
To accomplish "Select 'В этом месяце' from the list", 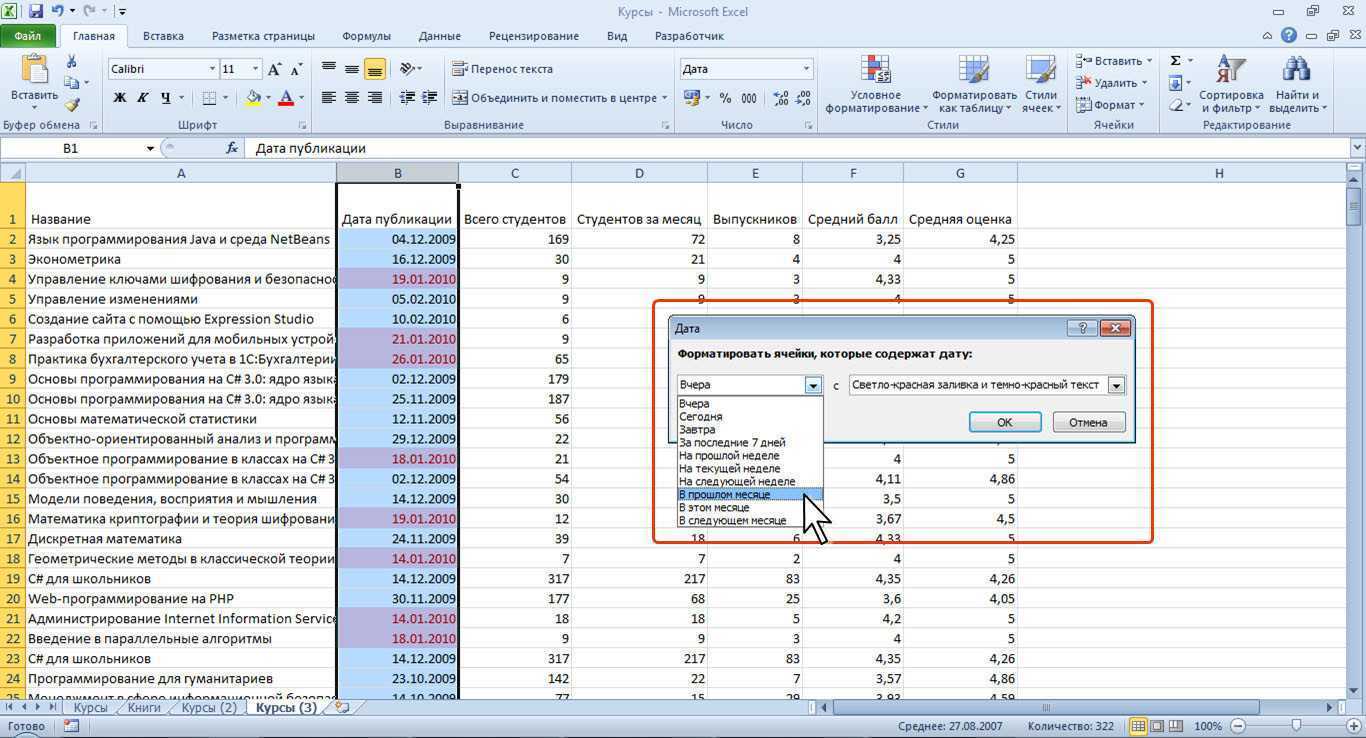I will click(x=714, y=507).
